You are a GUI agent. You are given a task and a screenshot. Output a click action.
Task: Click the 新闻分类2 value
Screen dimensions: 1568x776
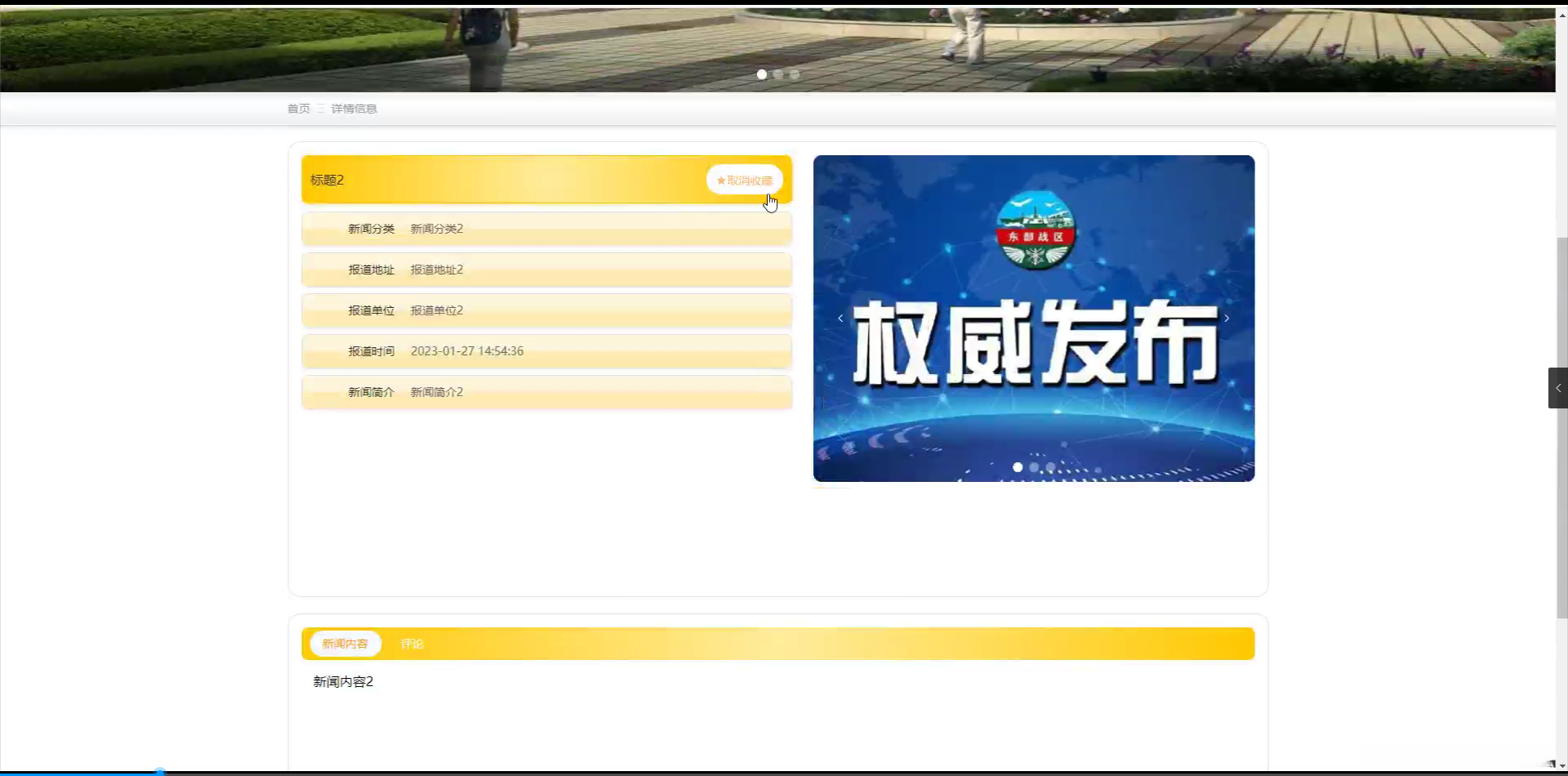click(x=437, y=229)
